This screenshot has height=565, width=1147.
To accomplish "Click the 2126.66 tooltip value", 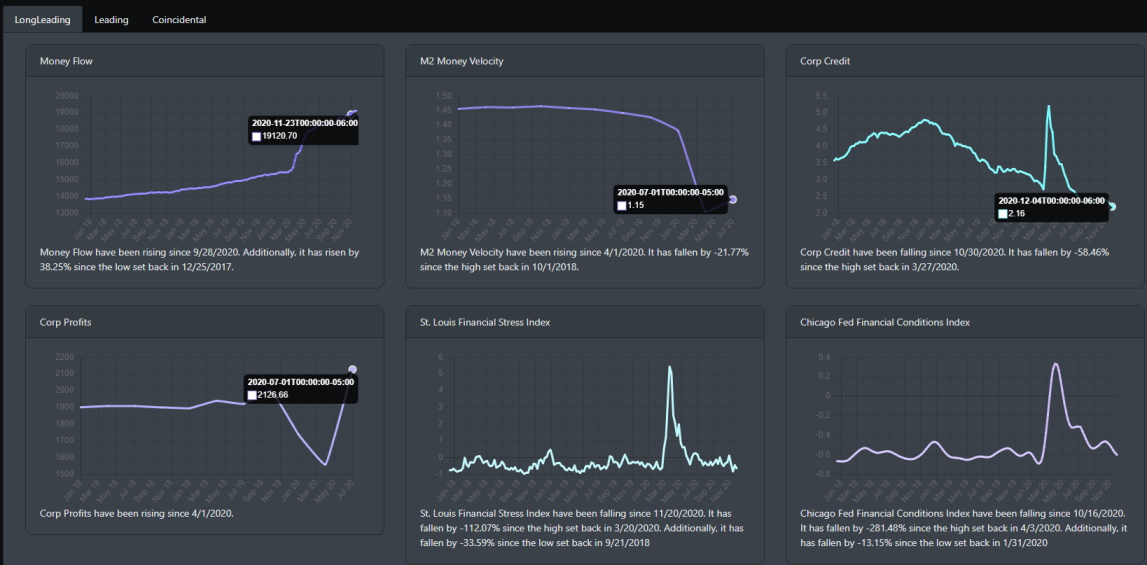I will [274, 395].
